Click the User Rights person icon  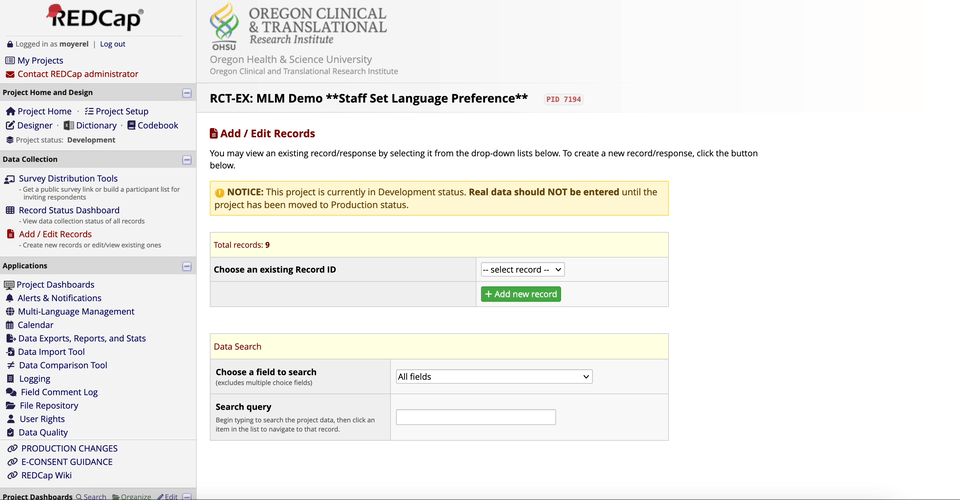click(10, 419)
